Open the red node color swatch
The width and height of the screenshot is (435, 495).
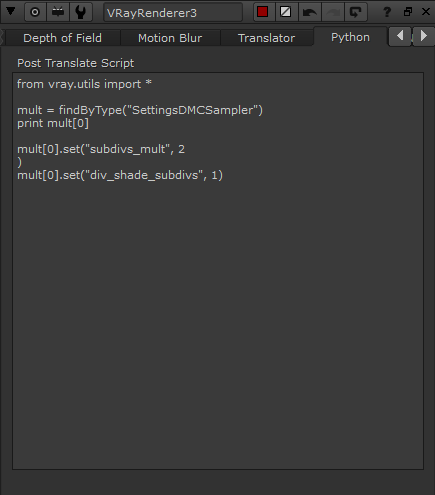click(263, 12)
